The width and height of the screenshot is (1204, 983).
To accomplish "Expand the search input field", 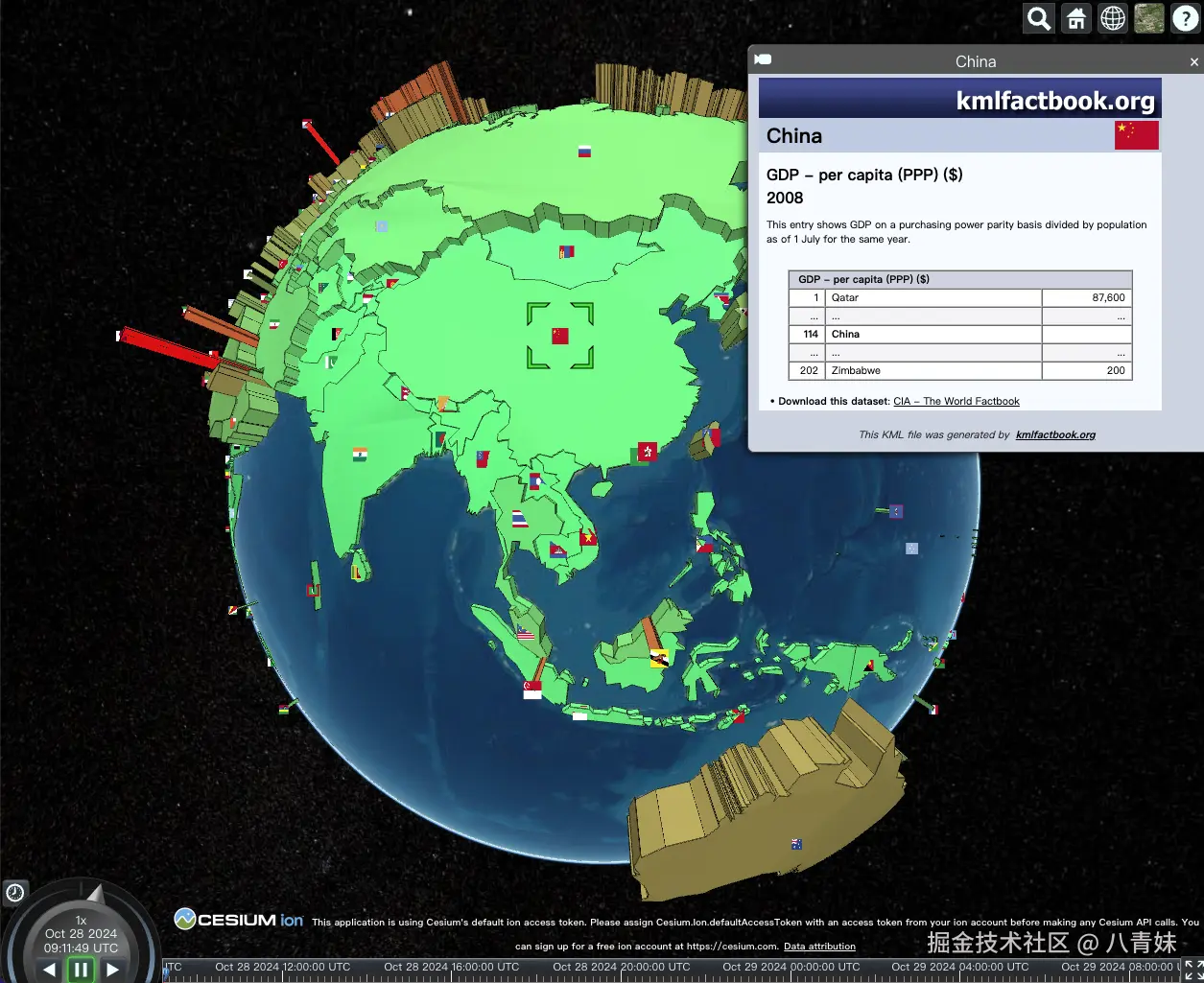I will [x=1038, y=18].
